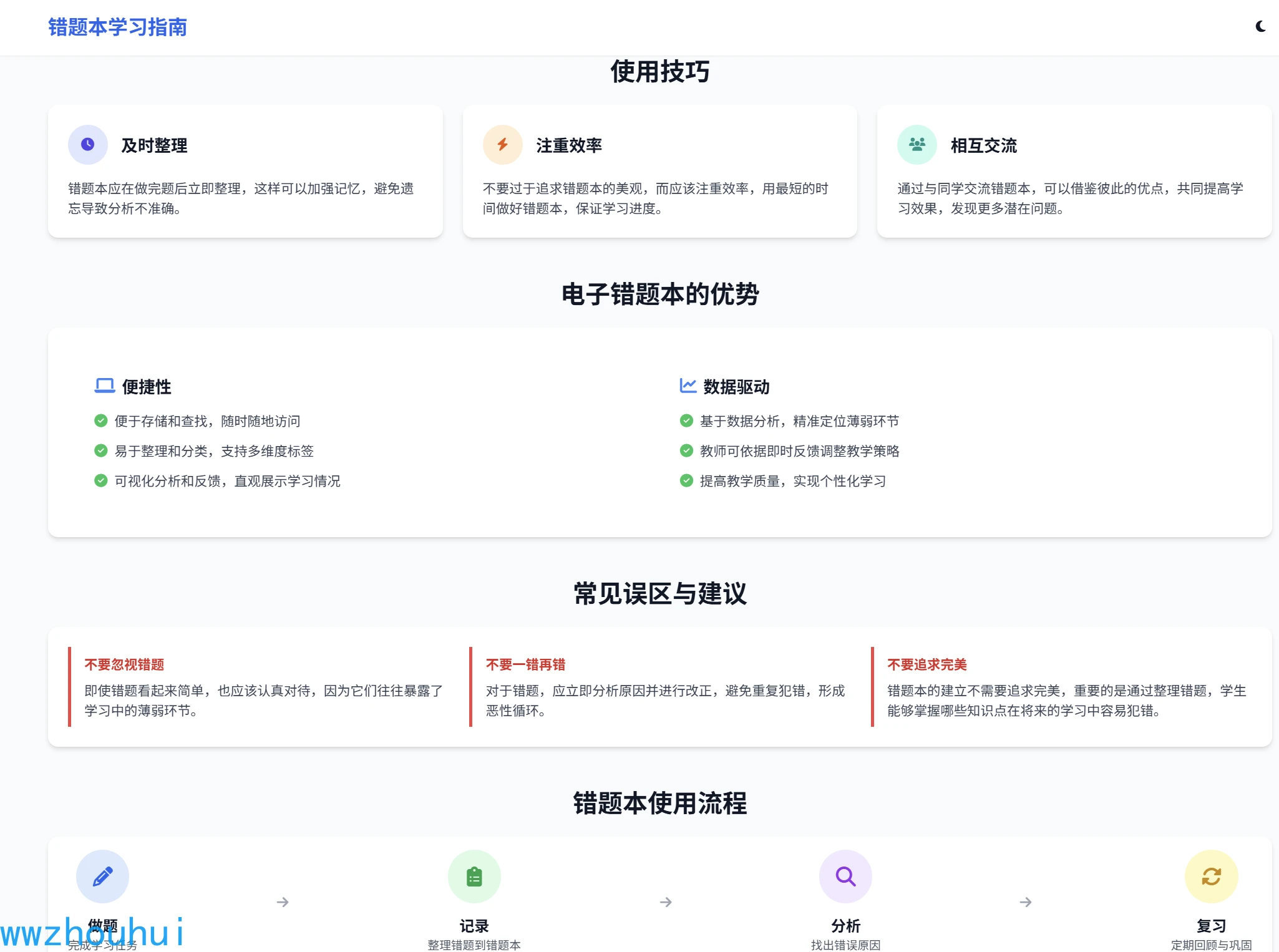Click green check beside 便于存储和查找
This screenshot has width=1279, height=952.
[100, 421]
